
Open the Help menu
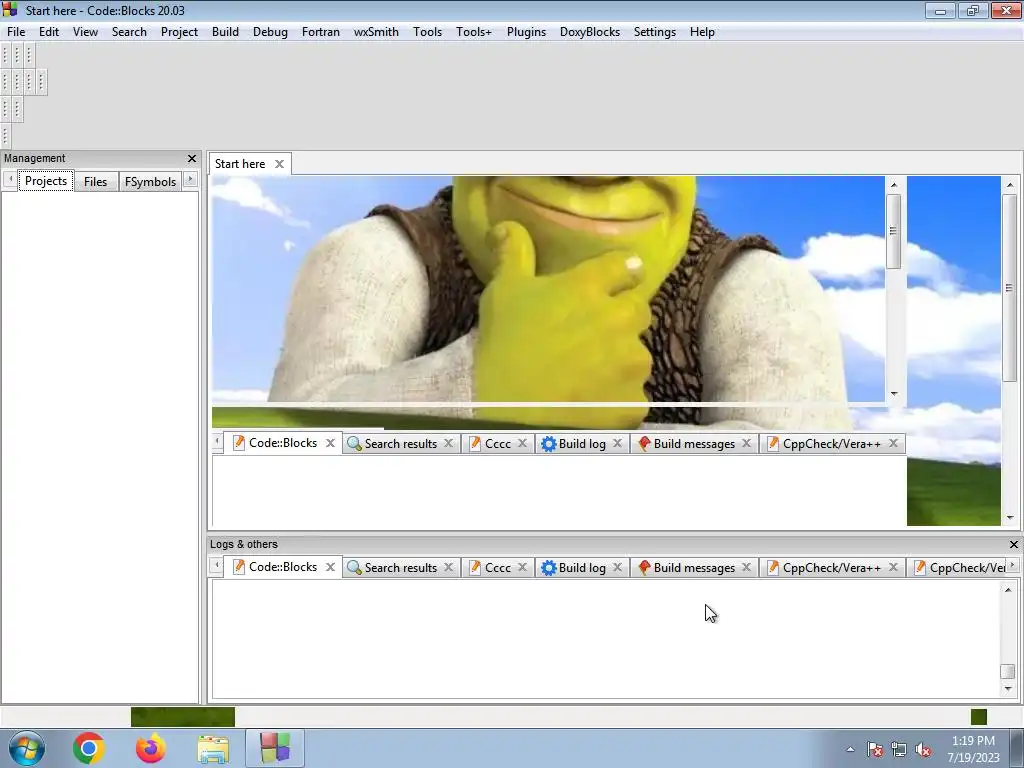[x=702, y=32]
